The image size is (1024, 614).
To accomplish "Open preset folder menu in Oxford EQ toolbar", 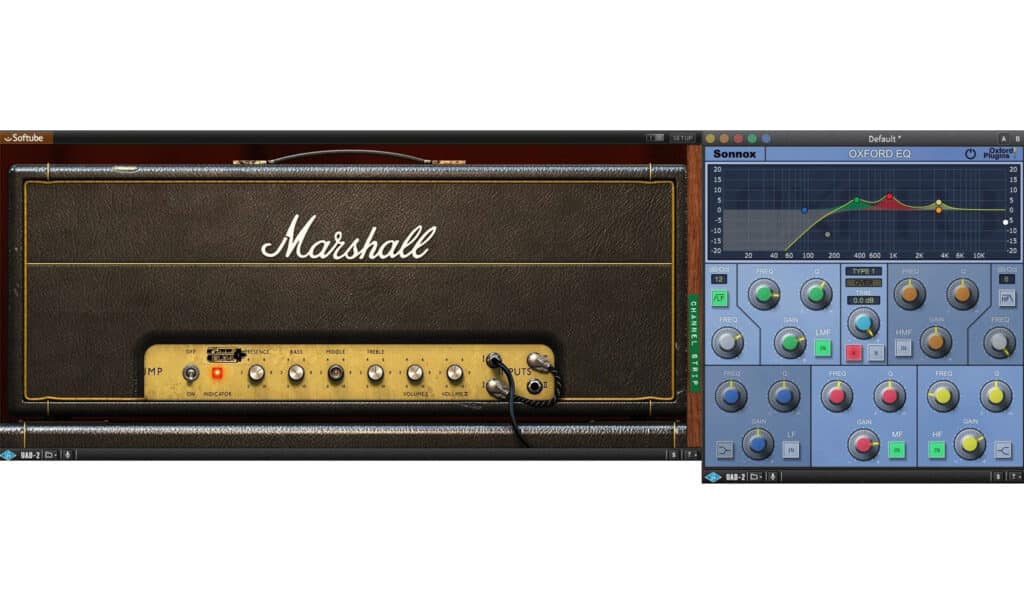I will click(x=756, y=477).
